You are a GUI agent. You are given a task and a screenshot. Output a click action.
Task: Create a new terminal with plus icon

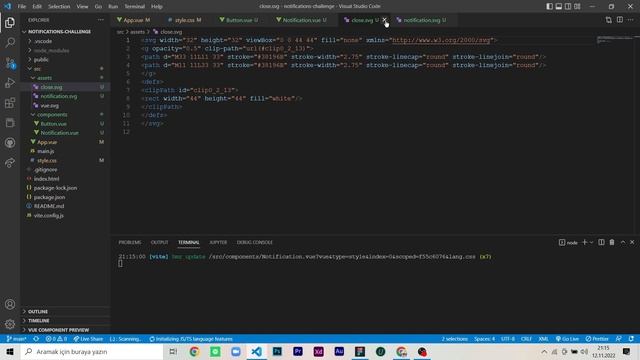click(x=584, y=242)
